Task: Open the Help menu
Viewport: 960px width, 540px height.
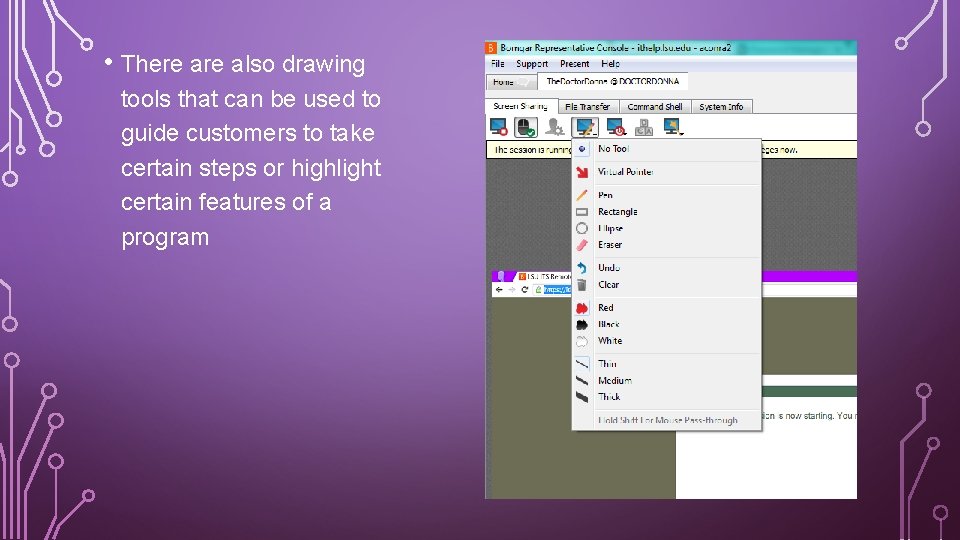Action: pos(610,64)
